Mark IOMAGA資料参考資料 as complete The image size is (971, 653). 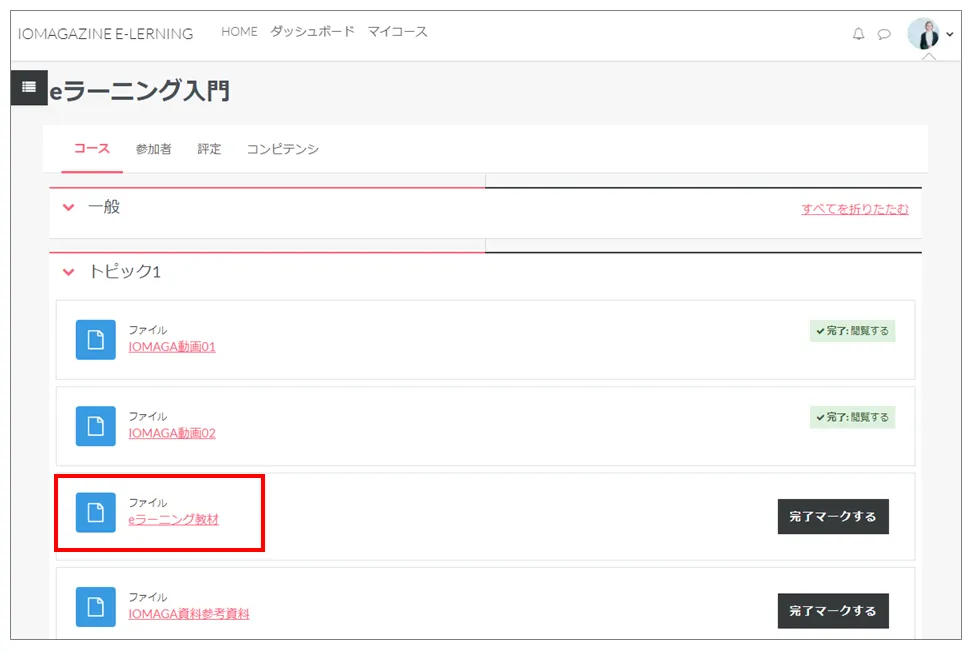tap(832, 611)
